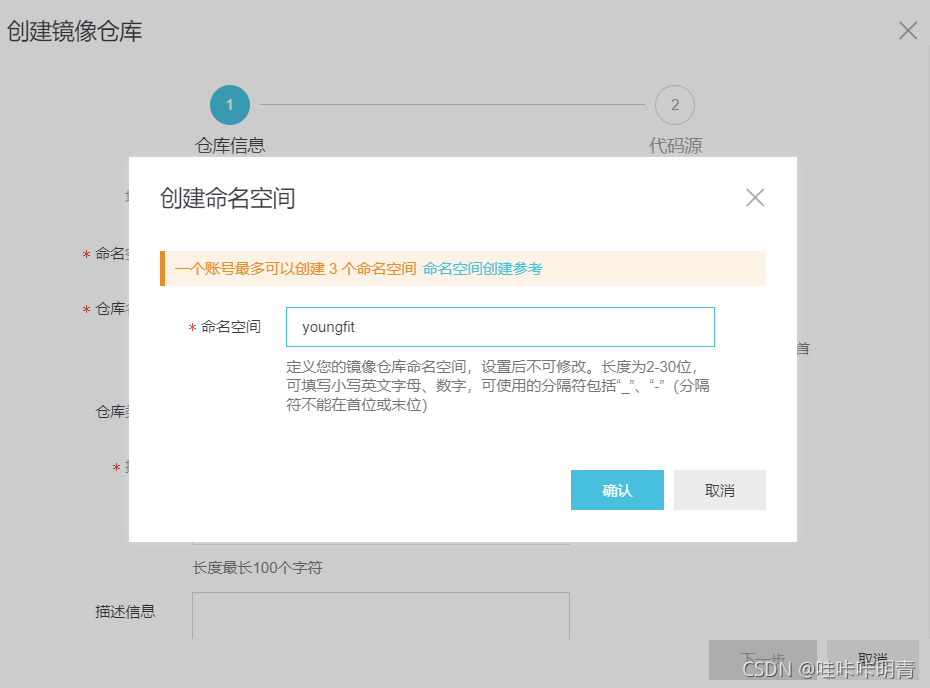Select the 代码源 step label

point(674,144)
